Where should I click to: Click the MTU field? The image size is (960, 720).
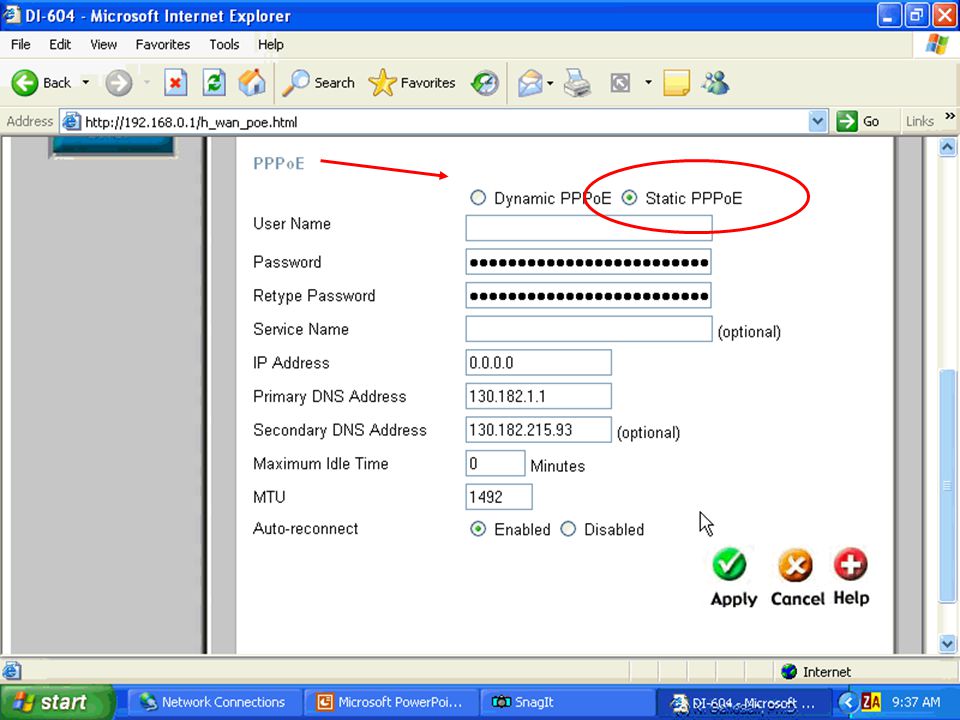coord(498,497)
